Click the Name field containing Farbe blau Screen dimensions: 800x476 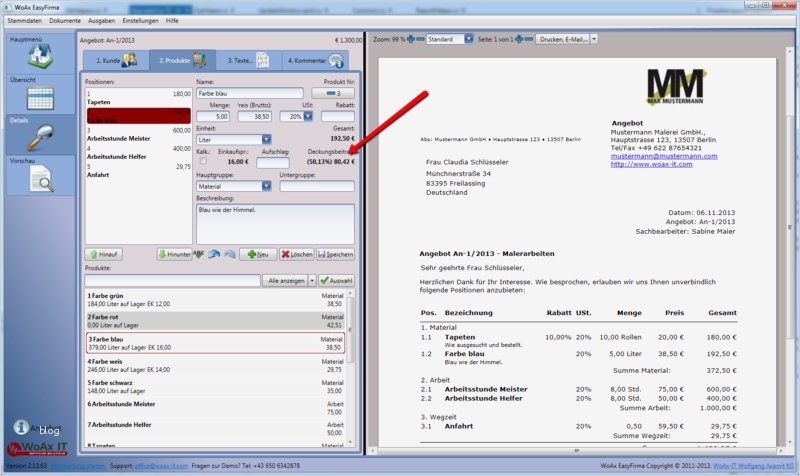coord(249,93)
